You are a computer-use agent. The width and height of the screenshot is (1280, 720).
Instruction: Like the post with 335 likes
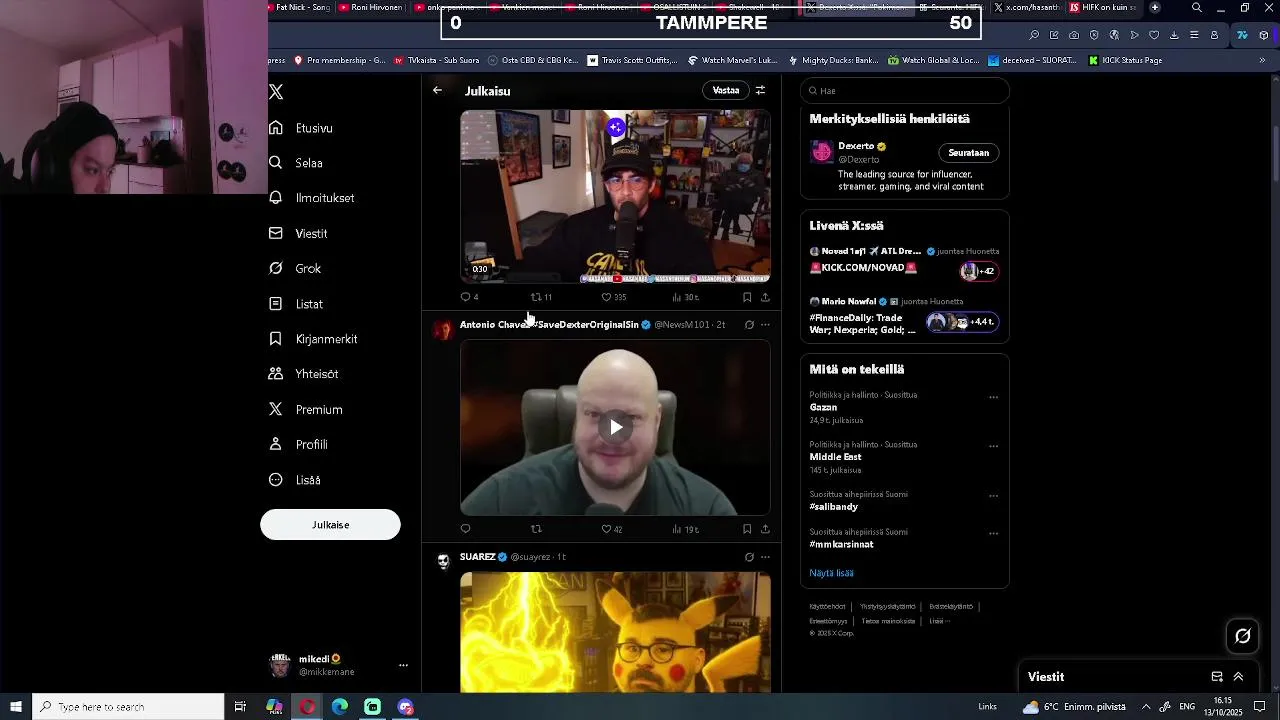coord(613,297)
